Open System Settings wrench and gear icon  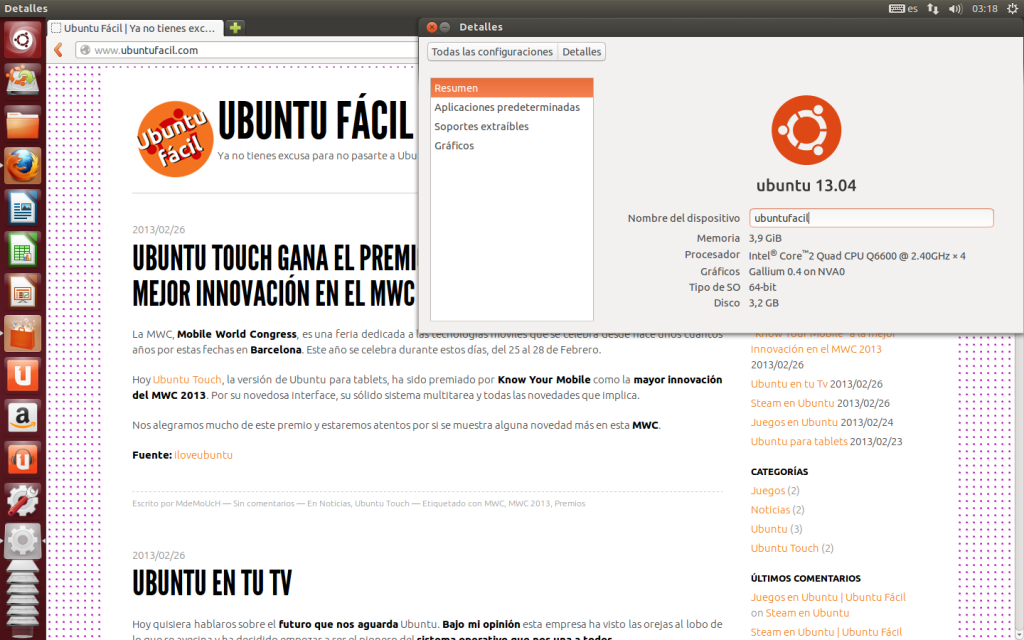click(23, 502)
